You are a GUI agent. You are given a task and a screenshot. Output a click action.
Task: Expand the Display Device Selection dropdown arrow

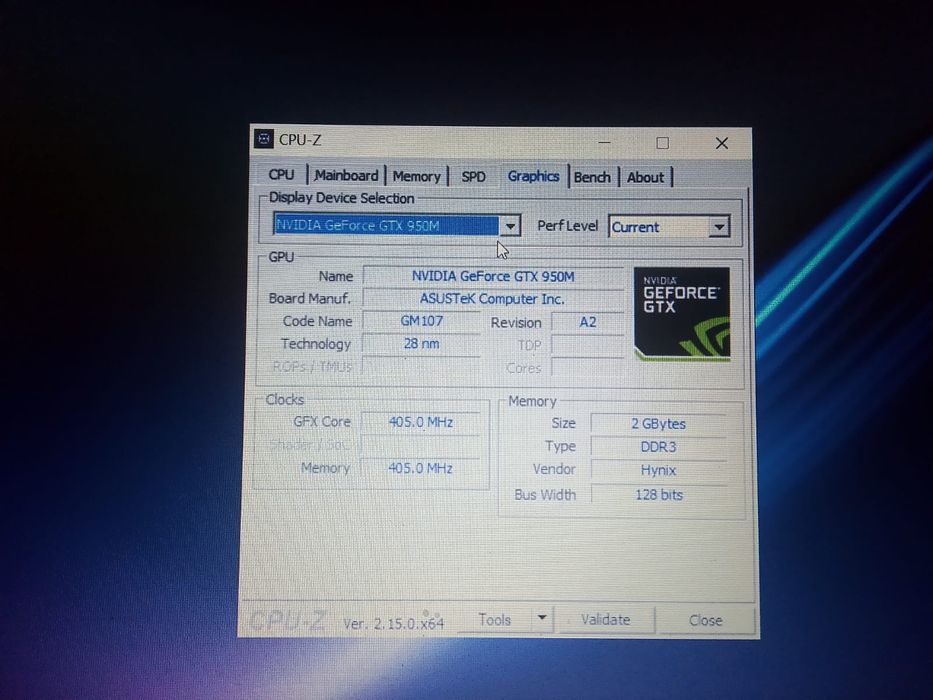[510, 226]
